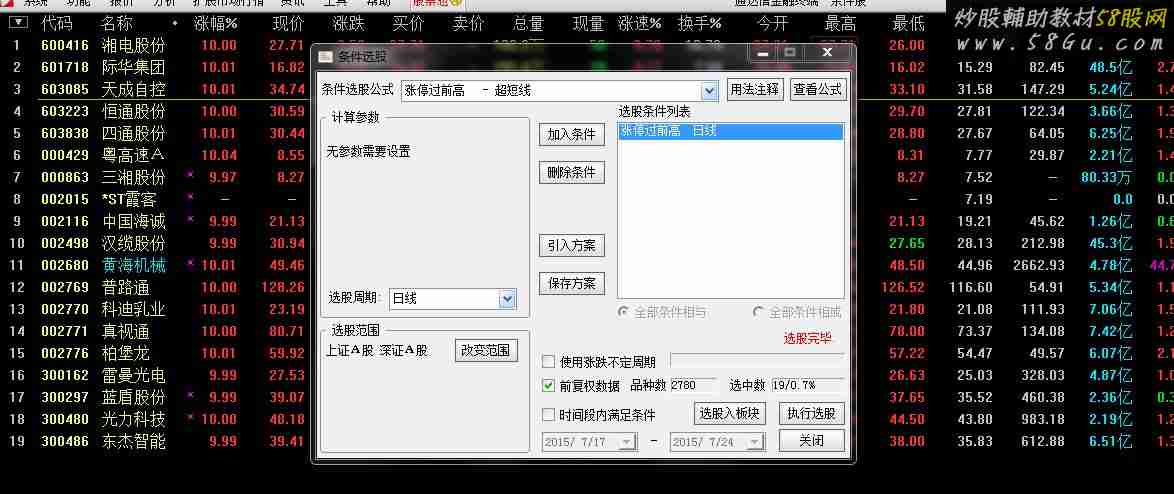
Task: Select stock code 600416
Action: [65, 46]
